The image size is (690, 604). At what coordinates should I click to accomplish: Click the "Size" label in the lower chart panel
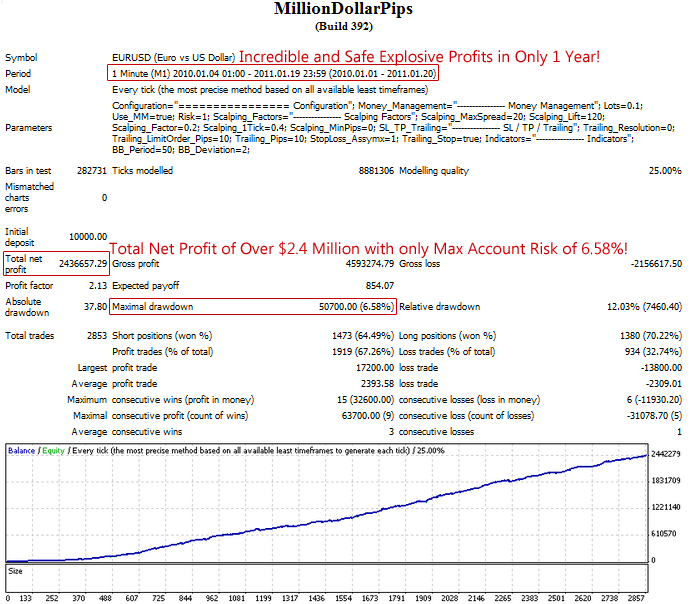click(15, 571)
